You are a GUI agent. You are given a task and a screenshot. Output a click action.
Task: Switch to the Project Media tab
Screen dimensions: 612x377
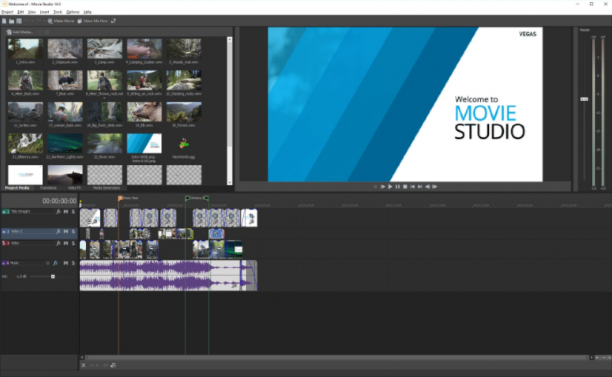click(x=17, y=188)
